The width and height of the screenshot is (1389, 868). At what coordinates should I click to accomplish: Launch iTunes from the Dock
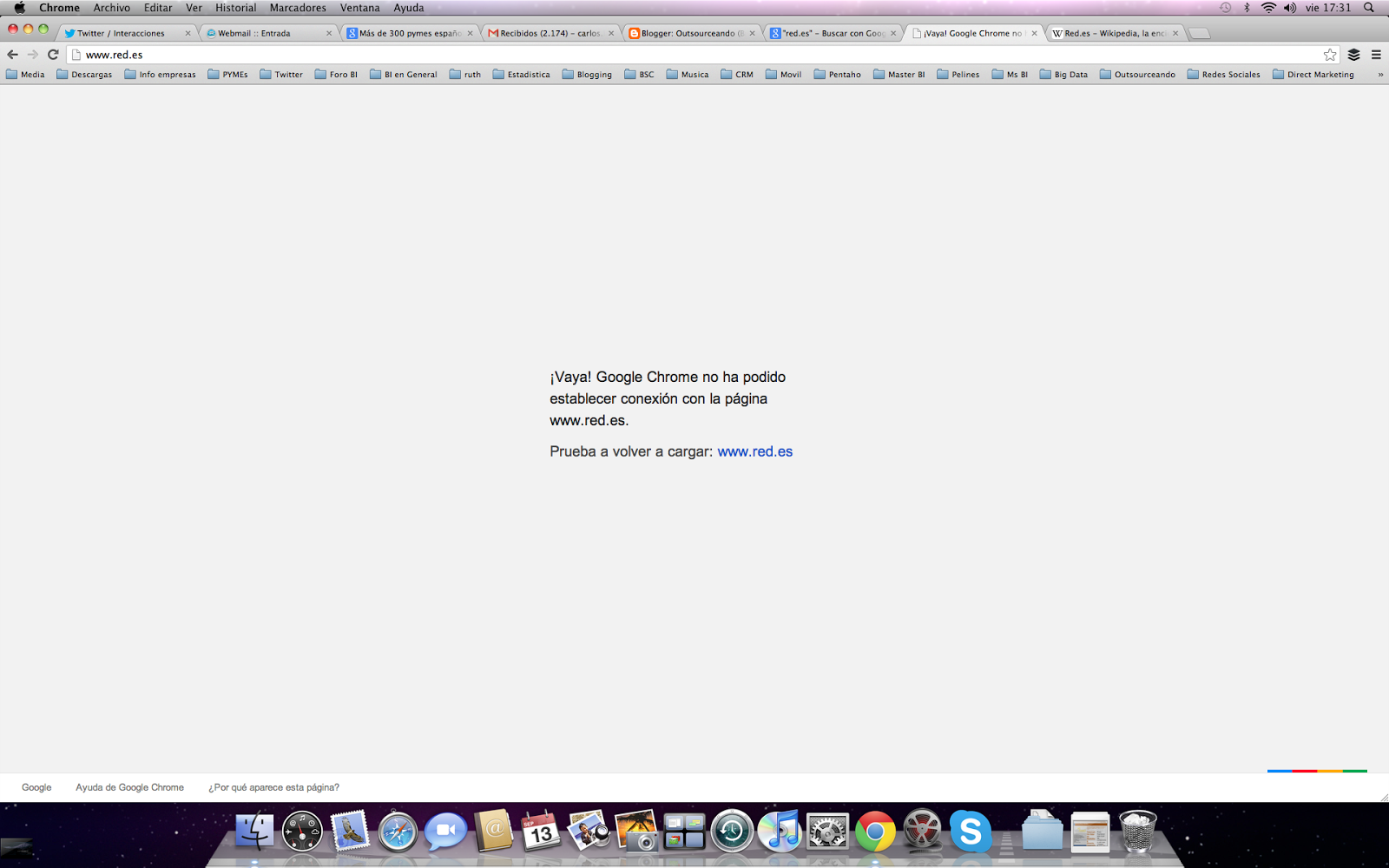point(780,832)
